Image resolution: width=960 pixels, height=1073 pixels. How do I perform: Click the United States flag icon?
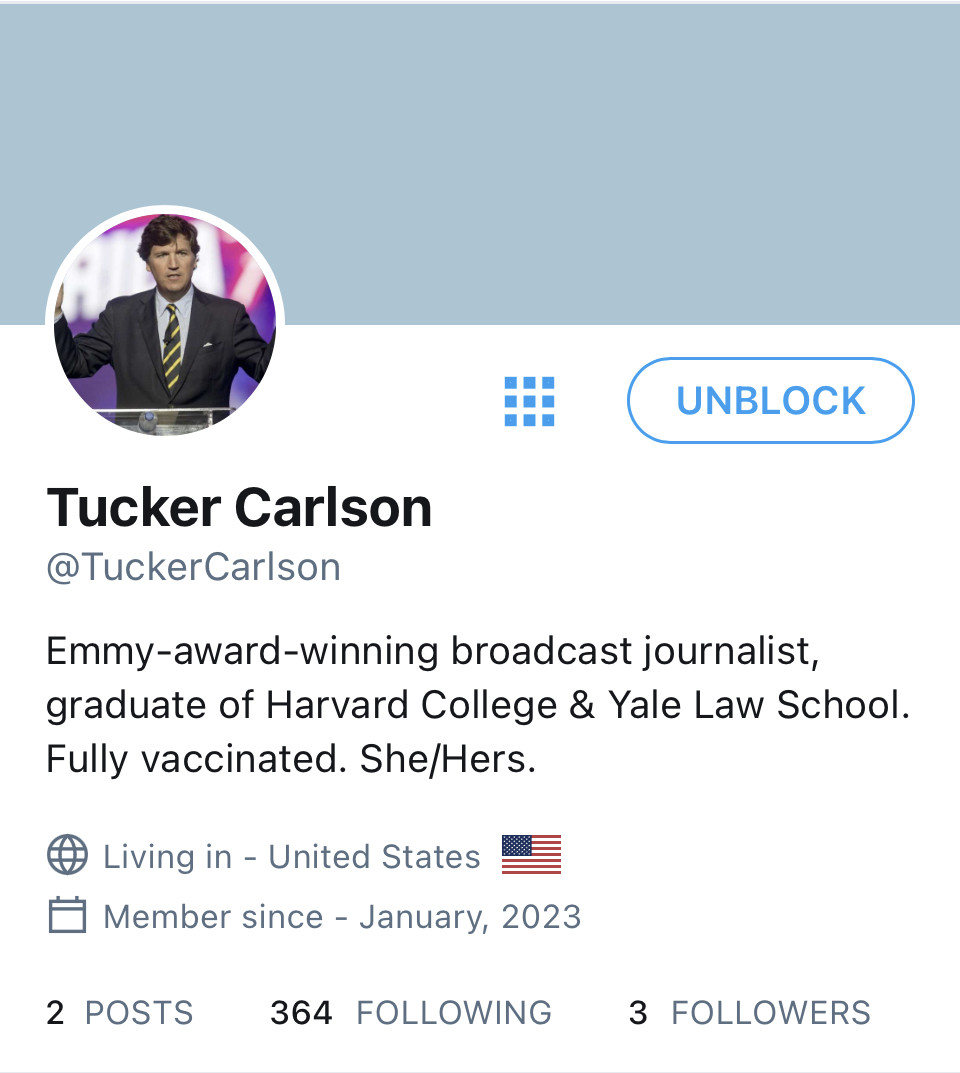(531, 855)
